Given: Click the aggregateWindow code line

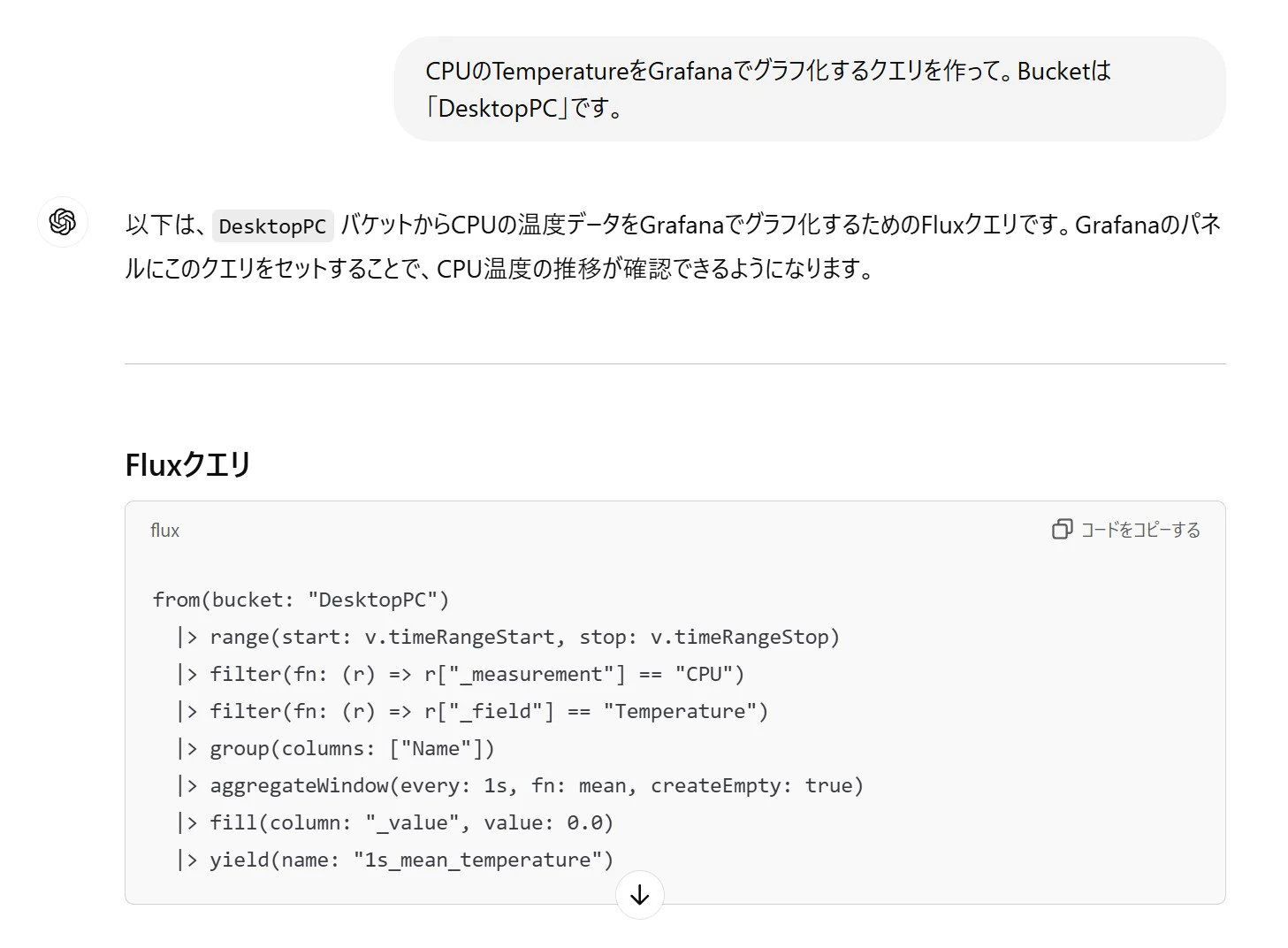Looking at the screenshot, I should 520,785.
